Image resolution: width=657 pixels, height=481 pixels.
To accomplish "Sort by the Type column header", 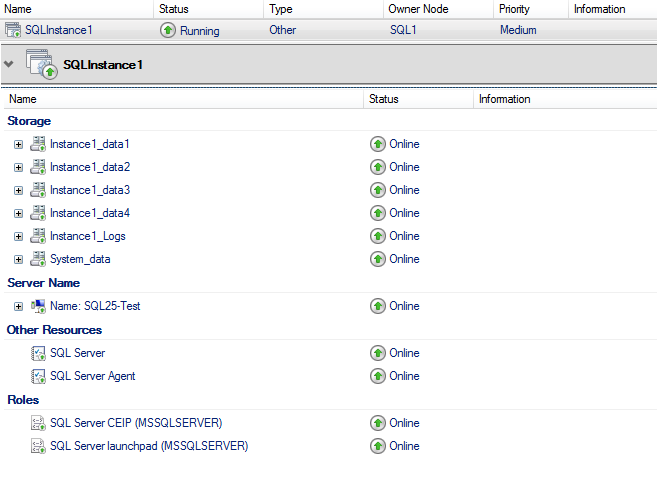I will 323,9.
